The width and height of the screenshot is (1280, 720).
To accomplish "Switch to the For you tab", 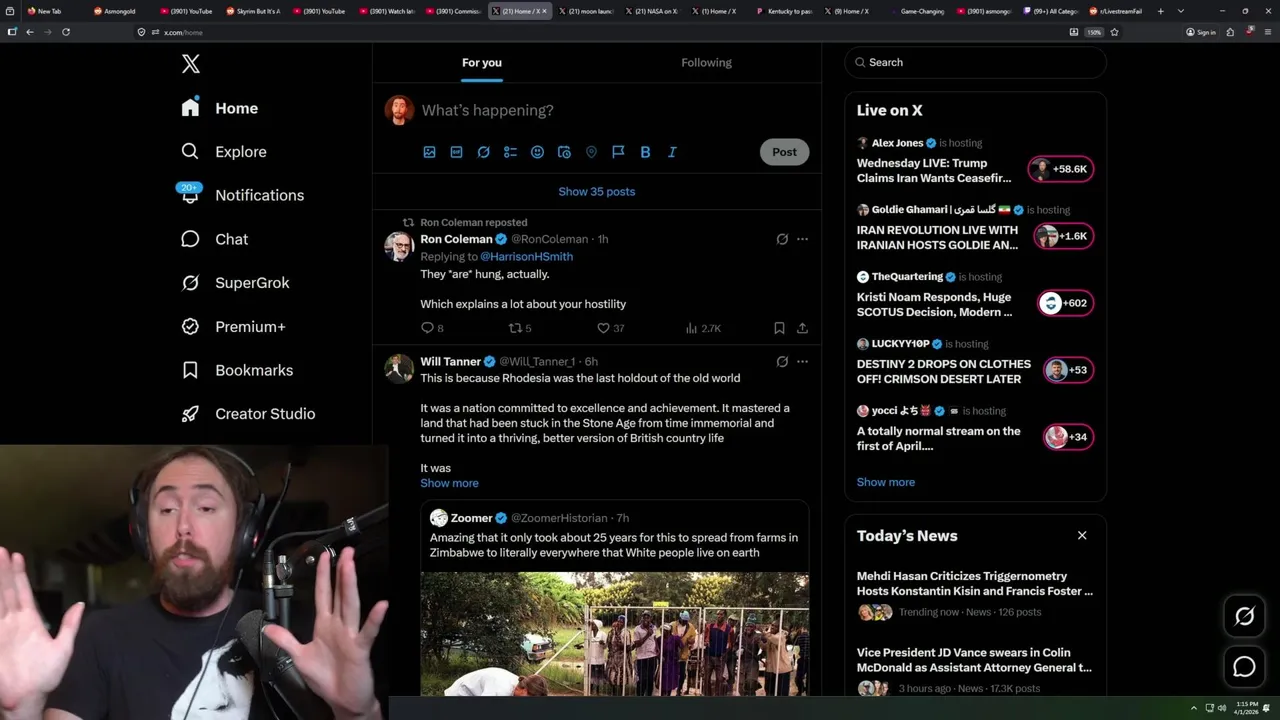I will (482, 63).
